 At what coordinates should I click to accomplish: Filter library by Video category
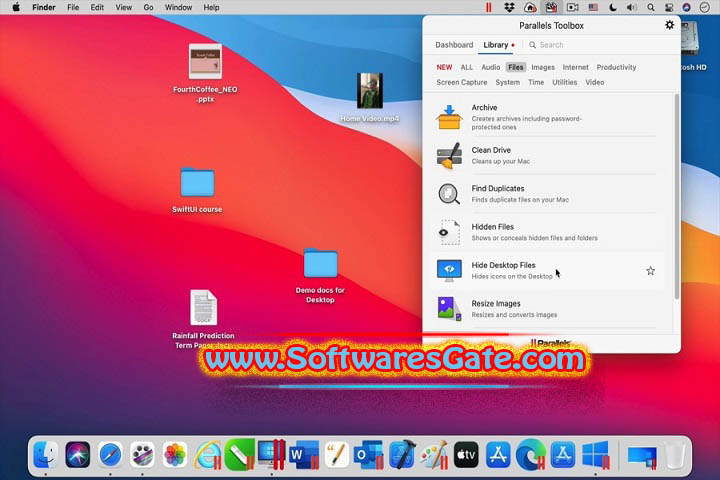595,82
